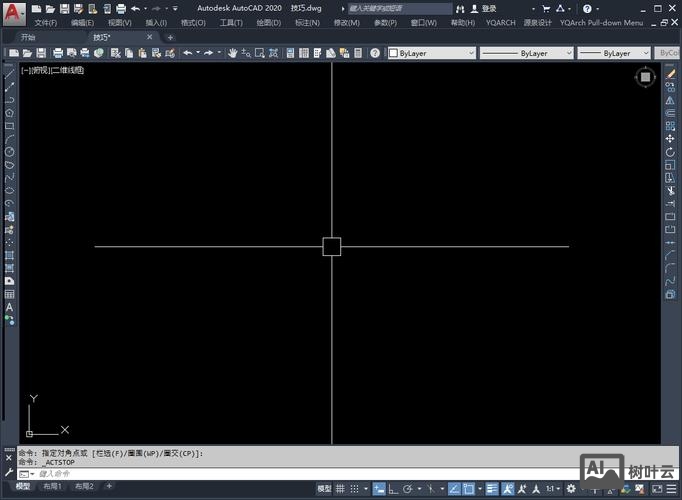Open the 绘图(D) menu
The height and width of the screenshot is (500, 682).
[x=268, y=22]
